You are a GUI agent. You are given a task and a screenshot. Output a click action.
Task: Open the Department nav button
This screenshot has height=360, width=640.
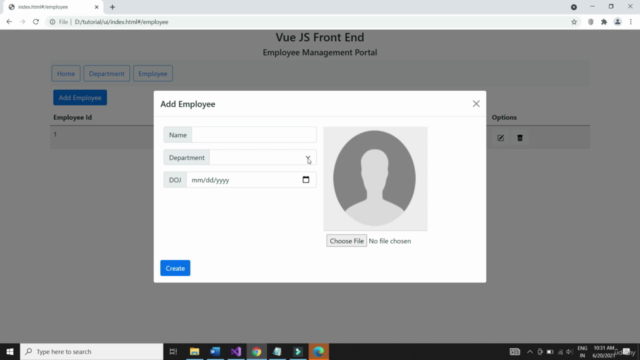(107, 73)
